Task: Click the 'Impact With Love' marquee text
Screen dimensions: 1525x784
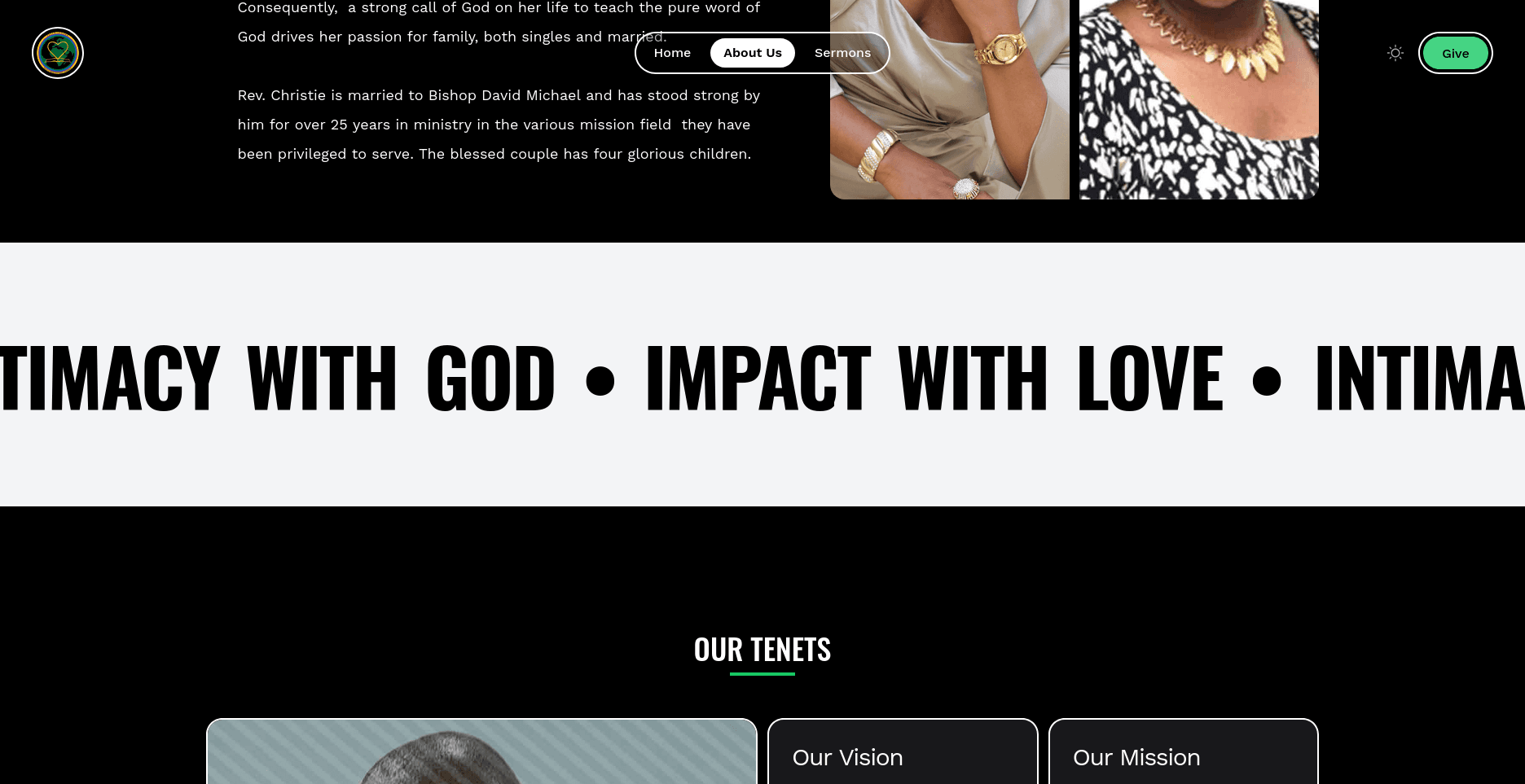Action: pyautogui.click(x=934, y=378)
